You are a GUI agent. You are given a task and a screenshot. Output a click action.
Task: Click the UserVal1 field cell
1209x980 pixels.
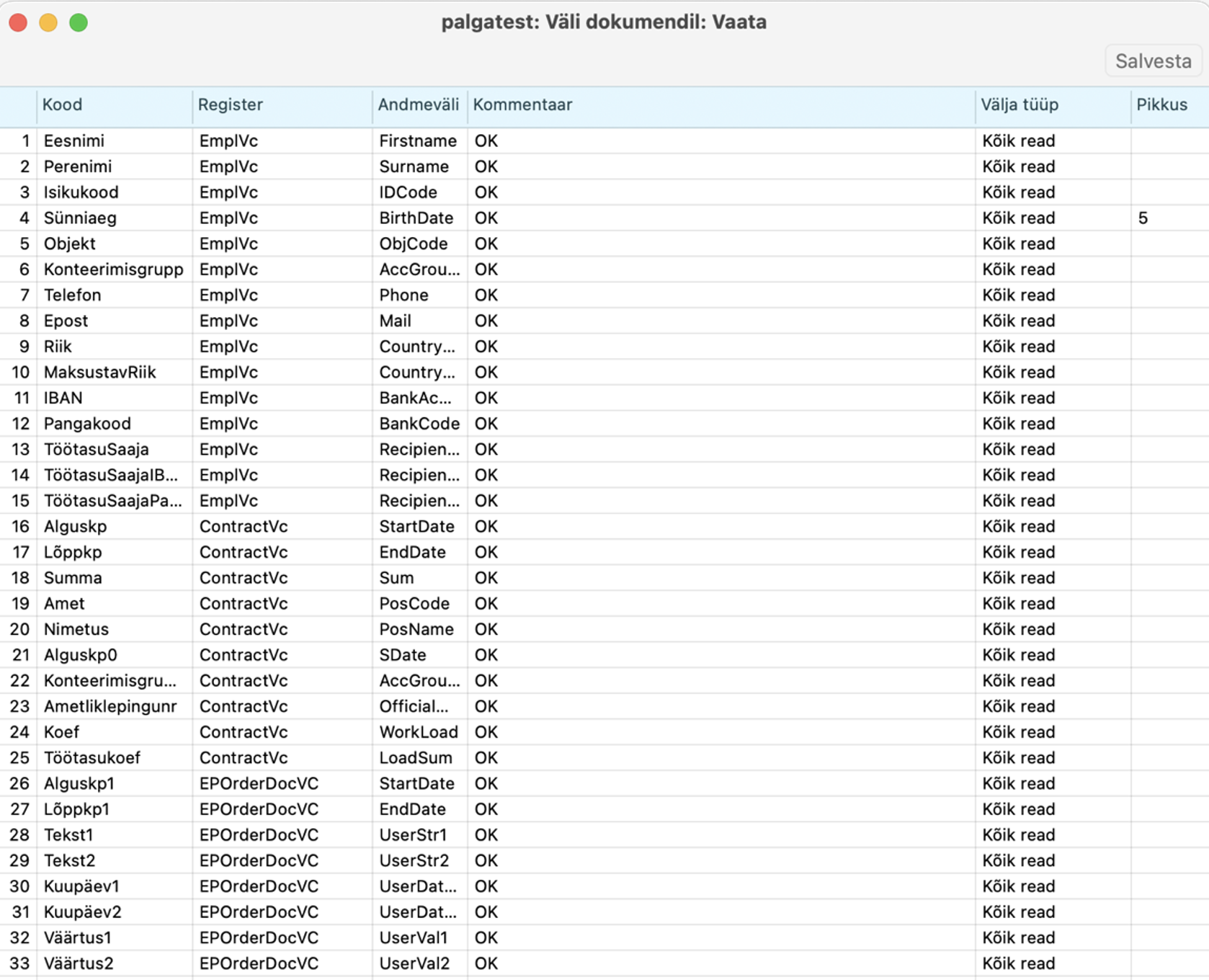coord(420,938)
